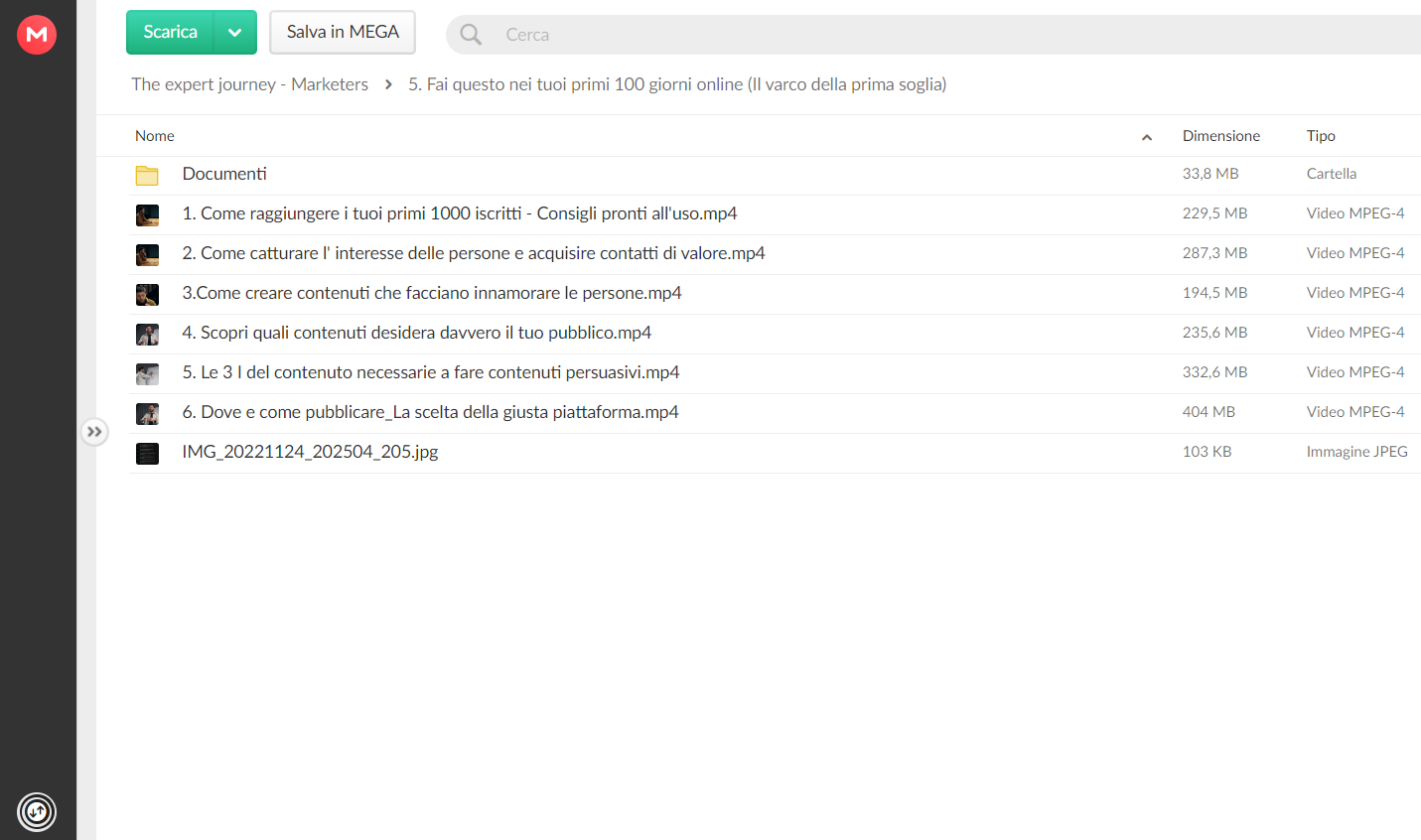The width and height of the screenshot is (1421, 840).
Task: Sort by the Nome column header
Action: point(155,136)
